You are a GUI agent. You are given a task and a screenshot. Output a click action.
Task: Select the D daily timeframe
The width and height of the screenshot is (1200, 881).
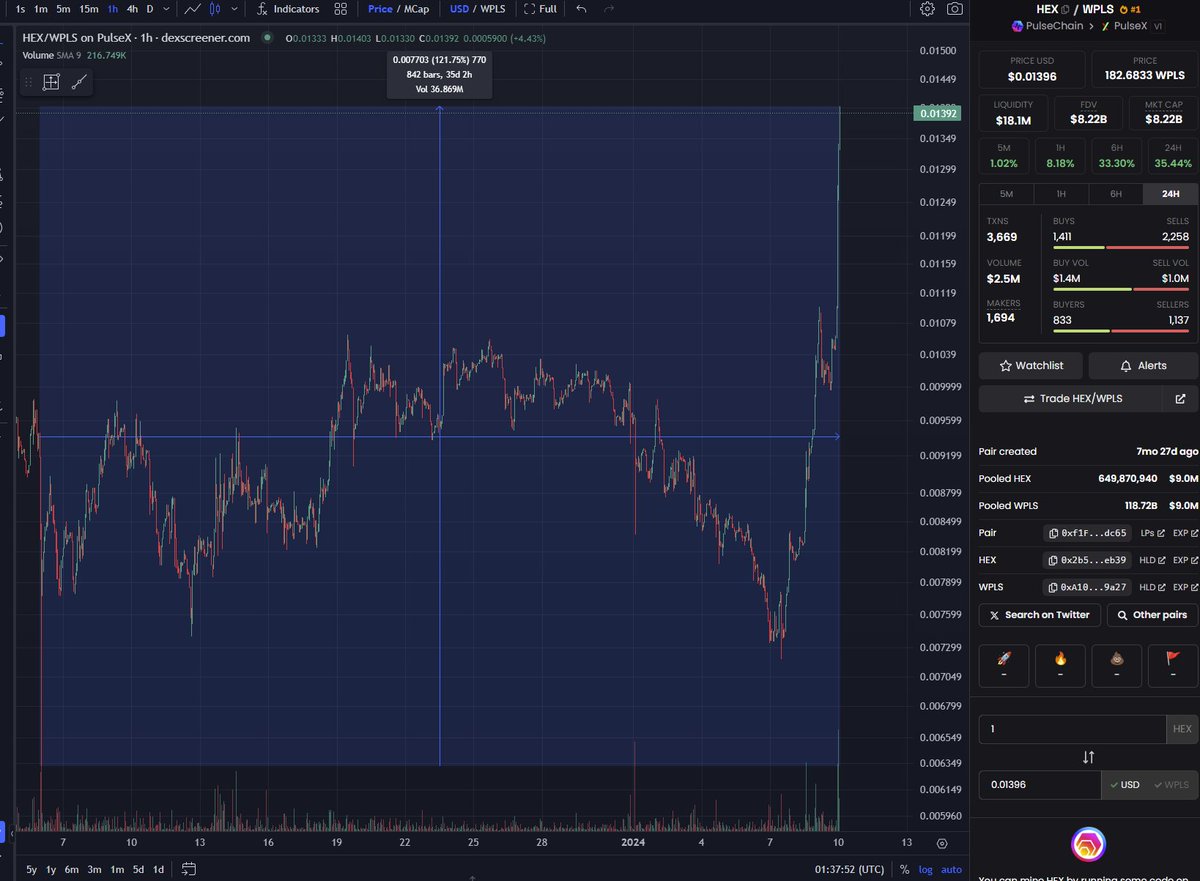(x=150, y=9)
